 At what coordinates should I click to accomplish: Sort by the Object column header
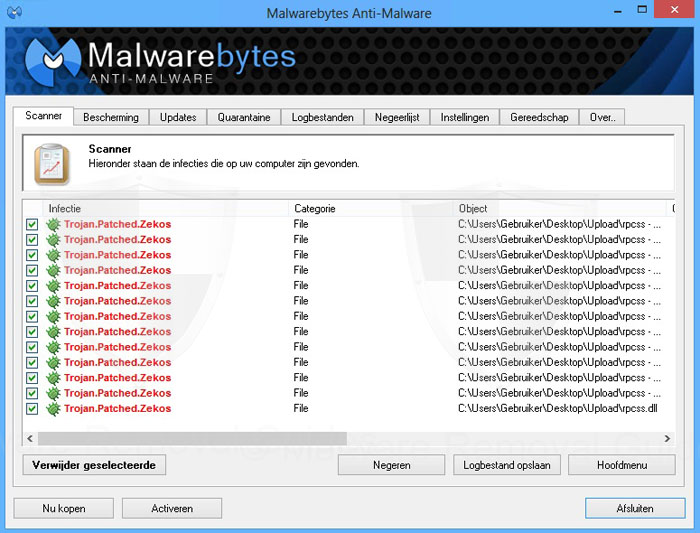(x=560, y=208)
